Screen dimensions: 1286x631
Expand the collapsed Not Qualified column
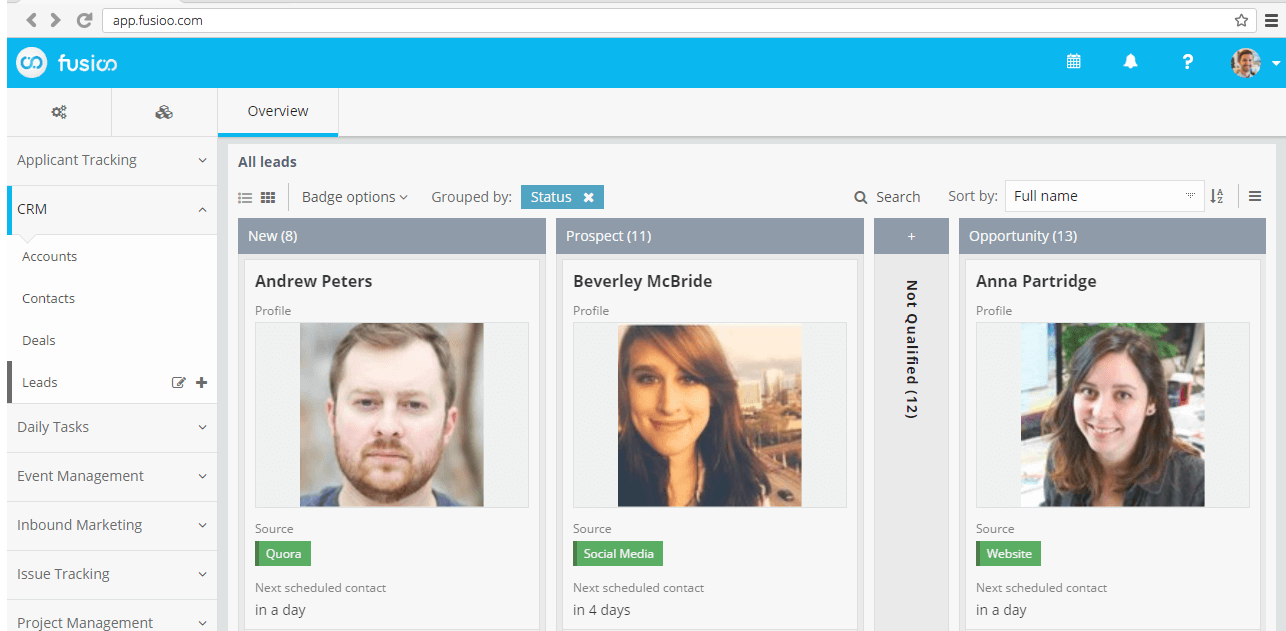tap(911, 350)
